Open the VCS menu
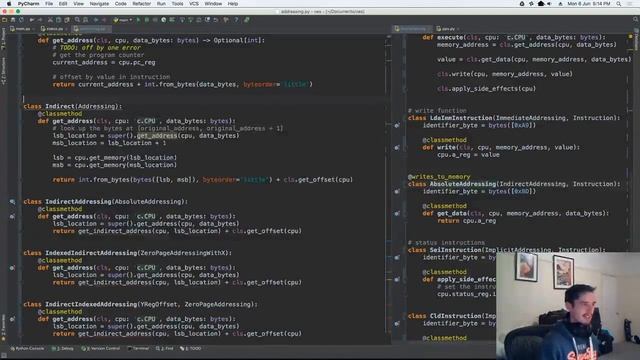Viewport: 640px width, 360px height. 194,4
